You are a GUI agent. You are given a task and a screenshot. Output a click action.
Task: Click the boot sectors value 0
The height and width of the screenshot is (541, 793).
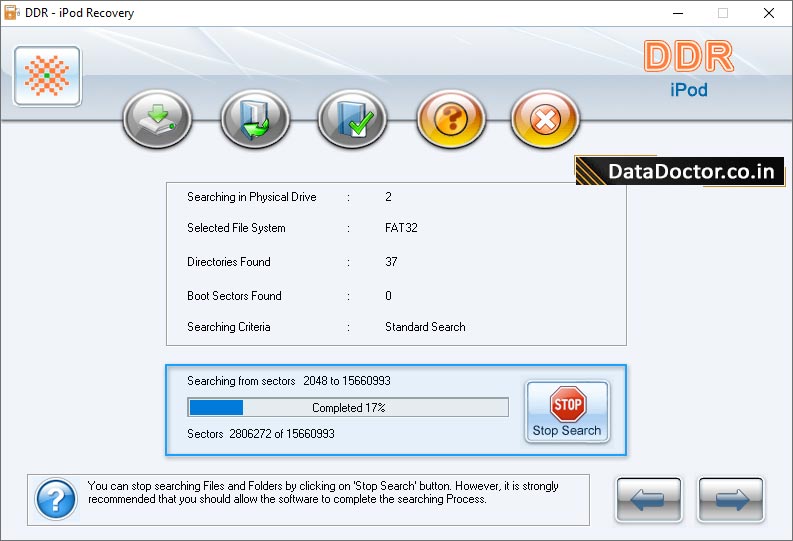(x=388, y=296)
